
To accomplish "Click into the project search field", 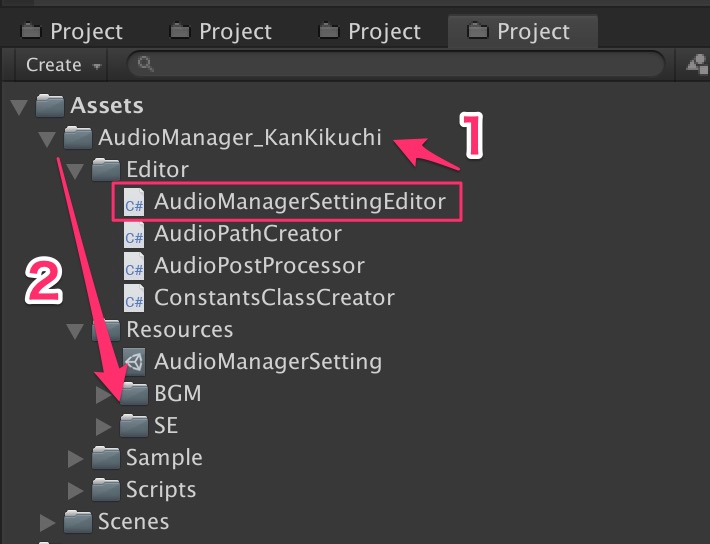I will pos(400,65).
